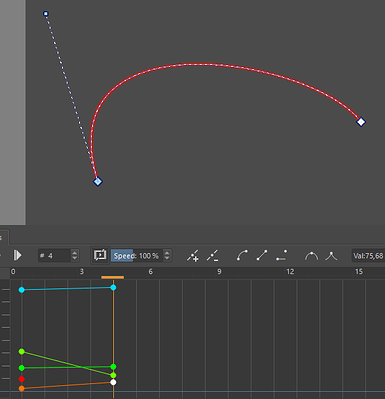385x399 pixels.
Task: Click the Remove keyframe icon
Action: (x=212, y=256)
